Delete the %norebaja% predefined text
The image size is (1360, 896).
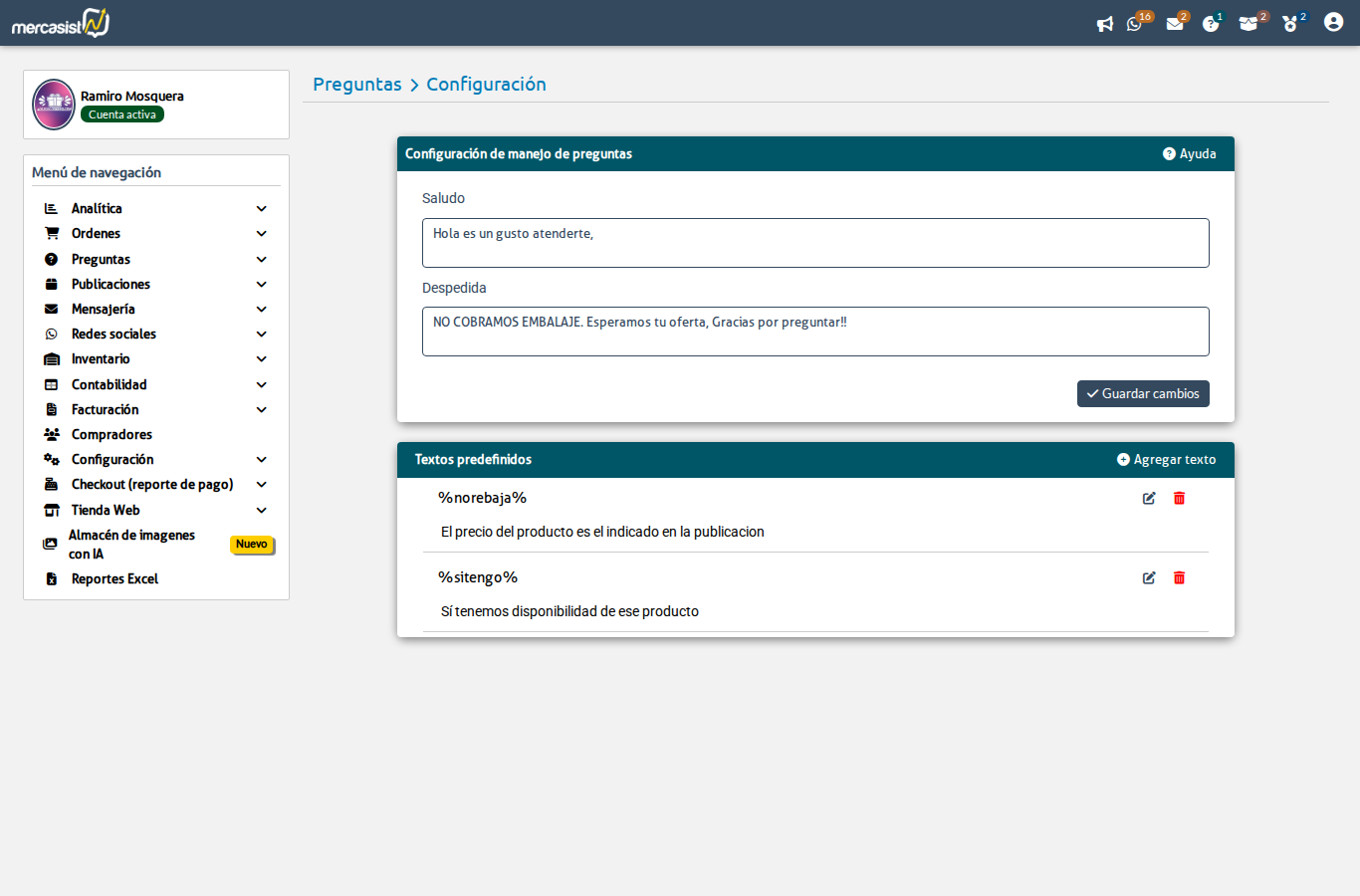click(1179, 498)
